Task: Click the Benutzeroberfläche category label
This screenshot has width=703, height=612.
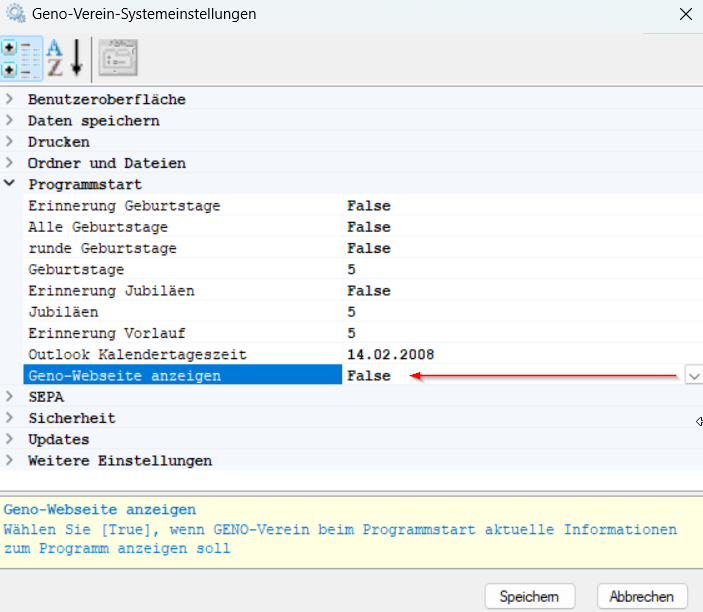Action: click(x=107, y=99)
